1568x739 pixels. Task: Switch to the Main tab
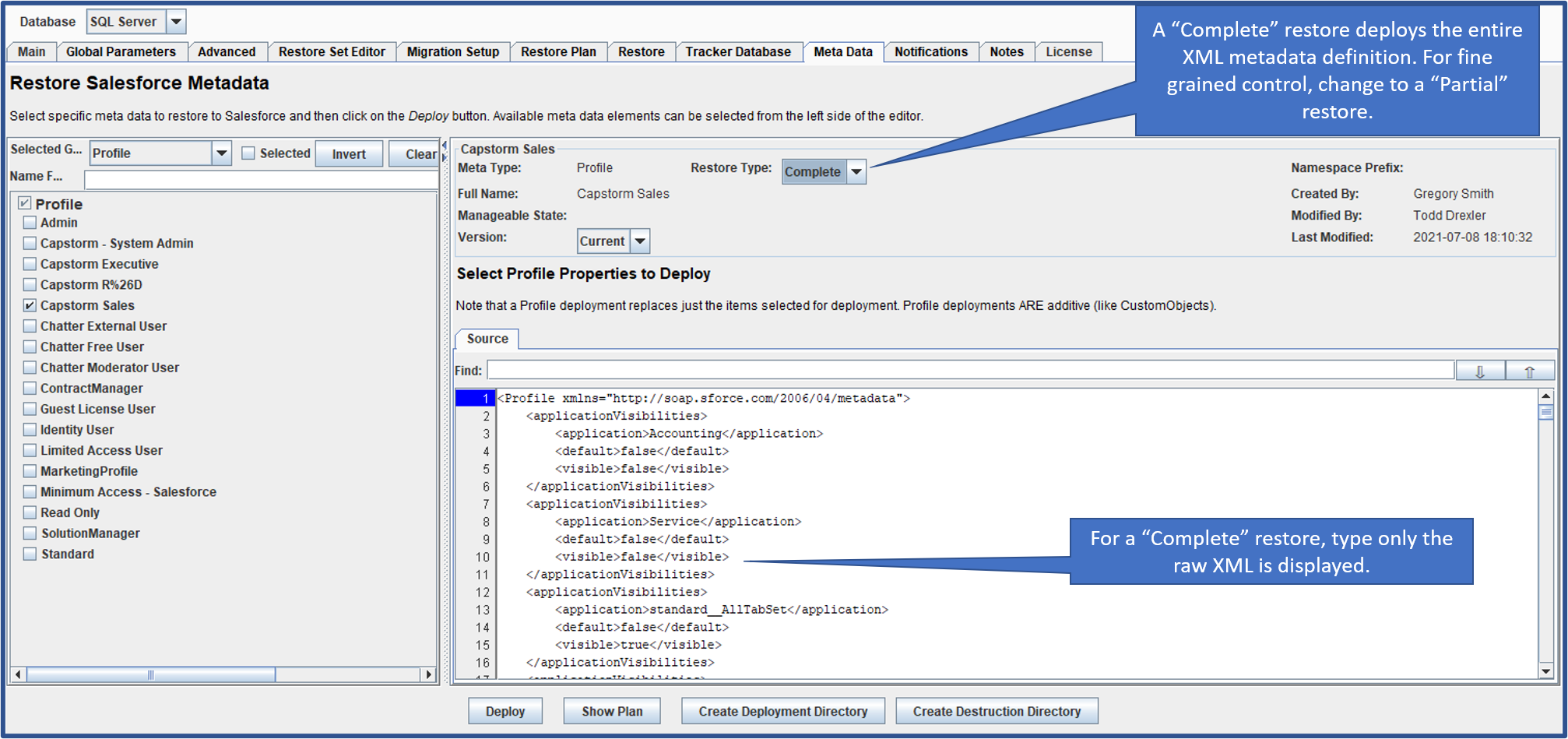click(32, 51)
